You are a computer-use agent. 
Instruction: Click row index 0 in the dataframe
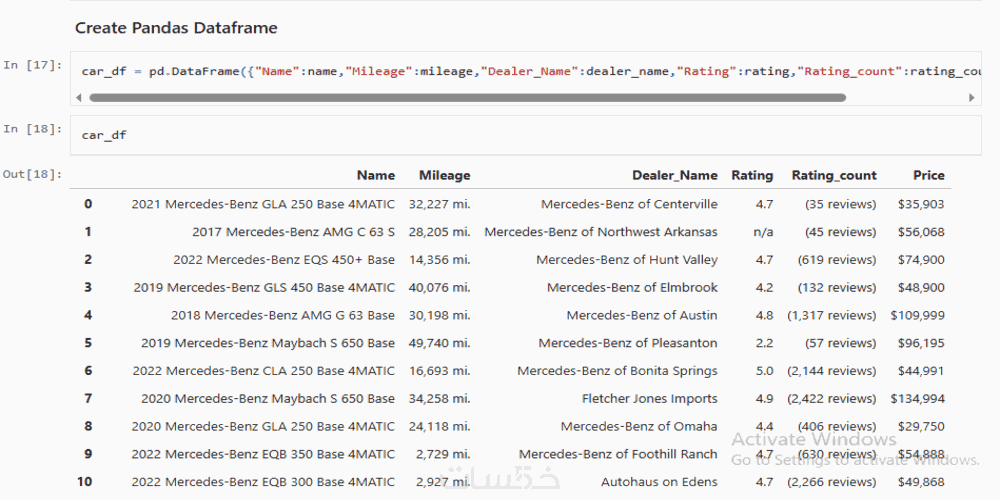tap(88, 204)
